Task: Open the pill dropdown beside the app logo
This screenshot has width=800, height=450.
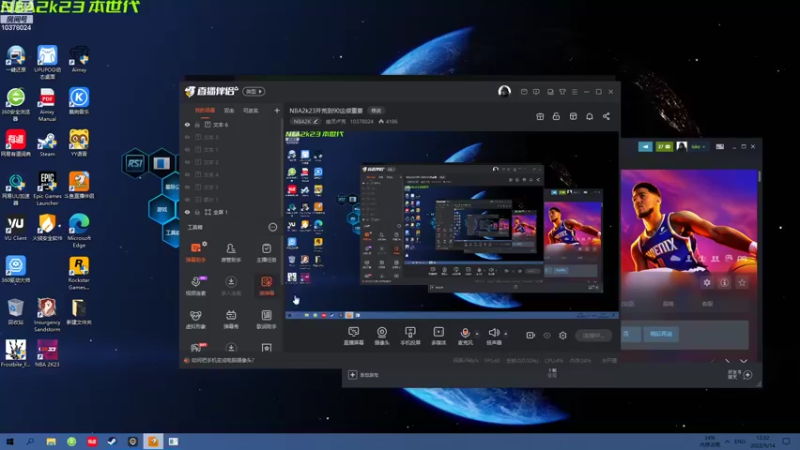Action: point(254,91)
